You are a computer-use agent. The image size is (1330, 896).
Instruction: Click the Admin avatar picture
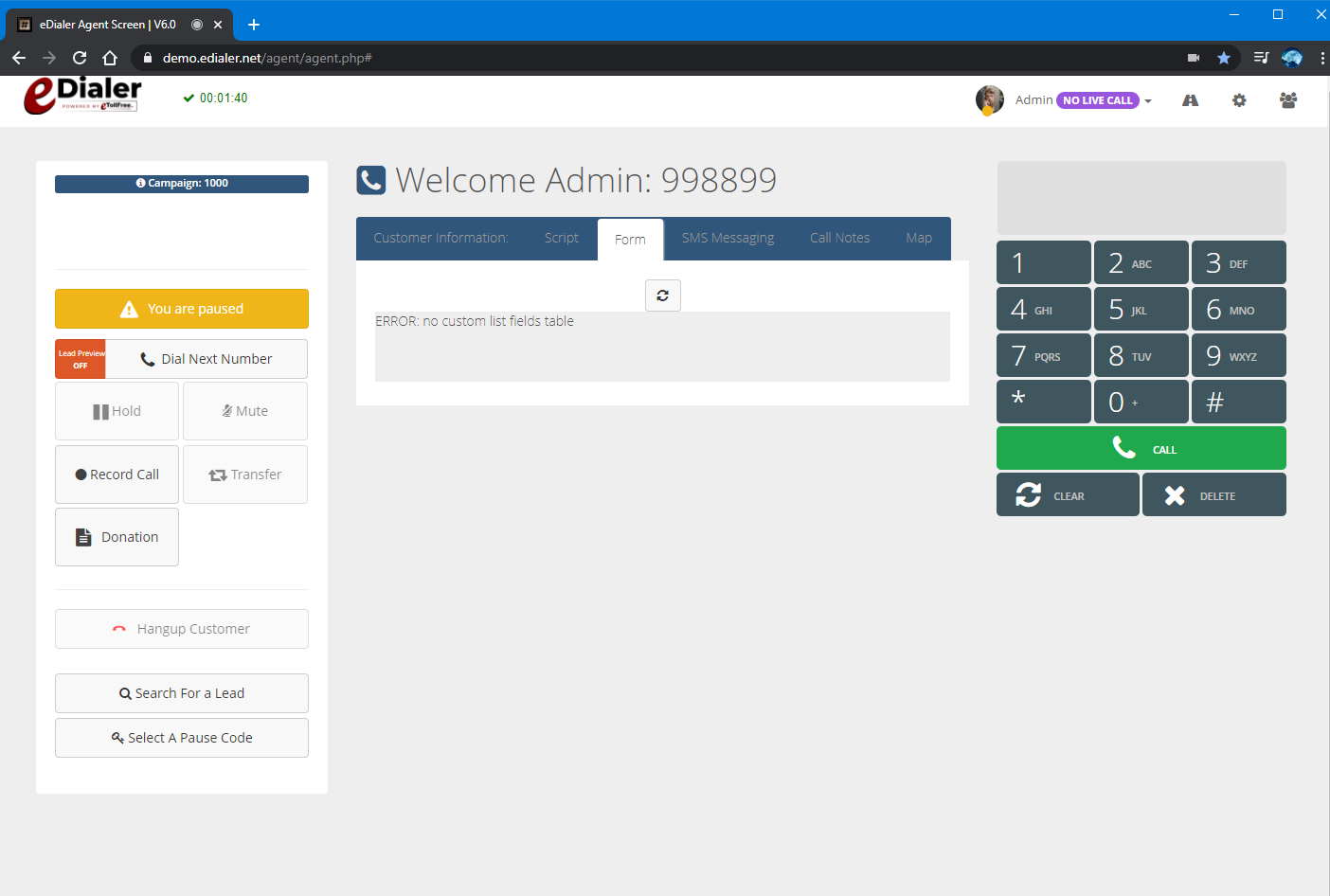pyautogui.click(x=990, y=99)
